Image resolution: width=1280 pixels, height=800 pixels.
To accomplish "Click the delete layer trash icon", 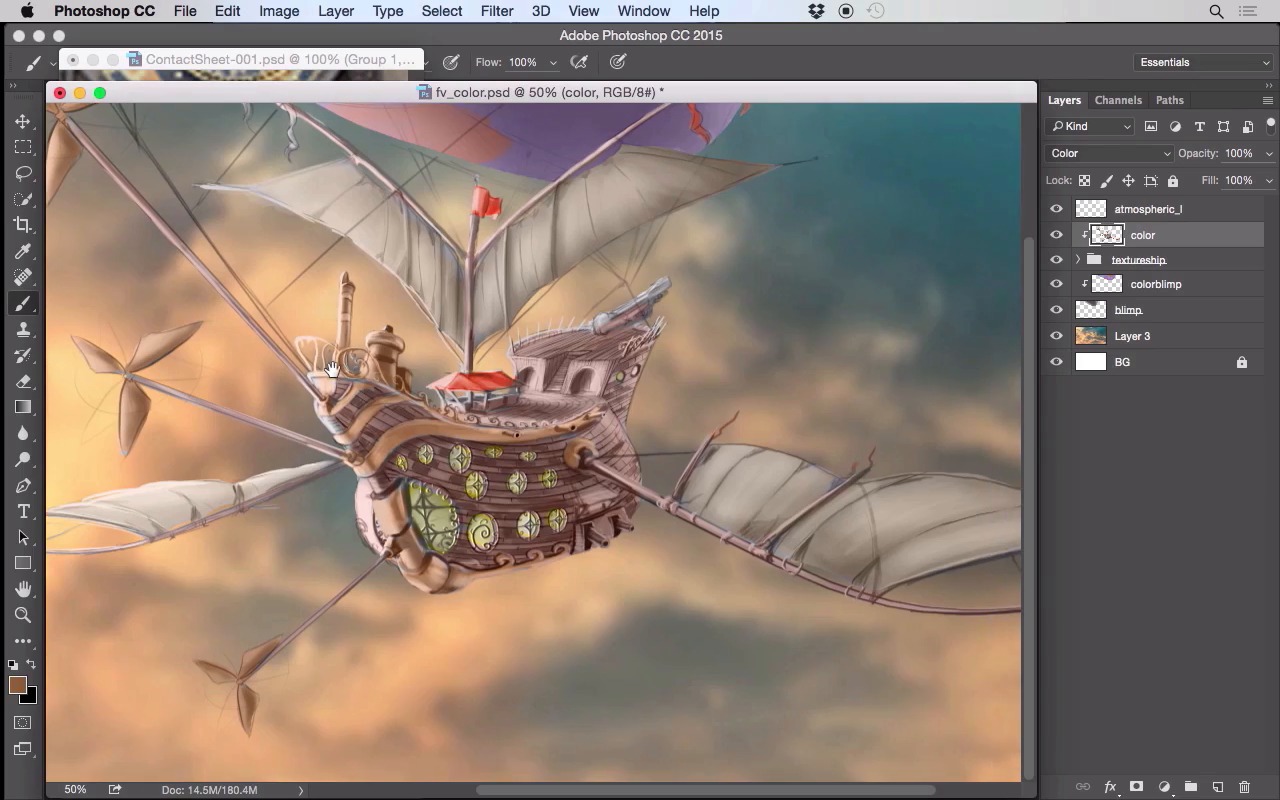I will click(x=1244, y=787).
